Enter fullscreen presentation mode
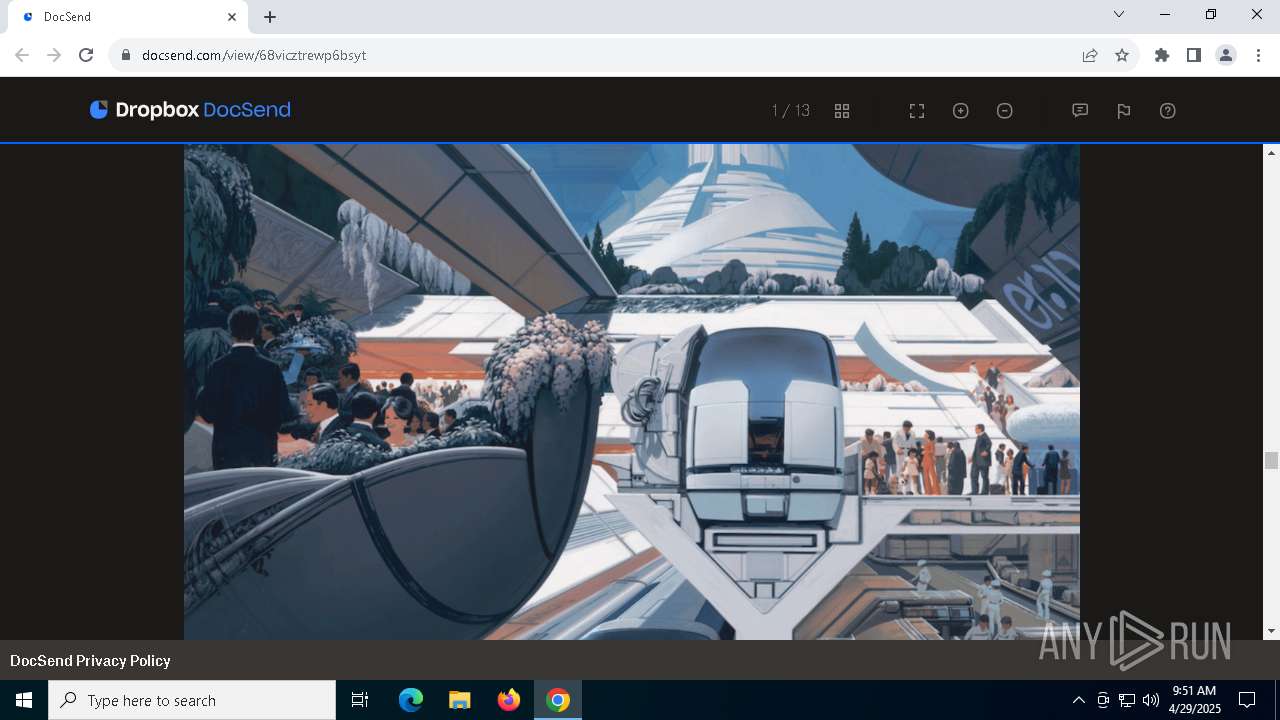The height and width of the screenshot is (720, 1280). (x=917, y=111)
